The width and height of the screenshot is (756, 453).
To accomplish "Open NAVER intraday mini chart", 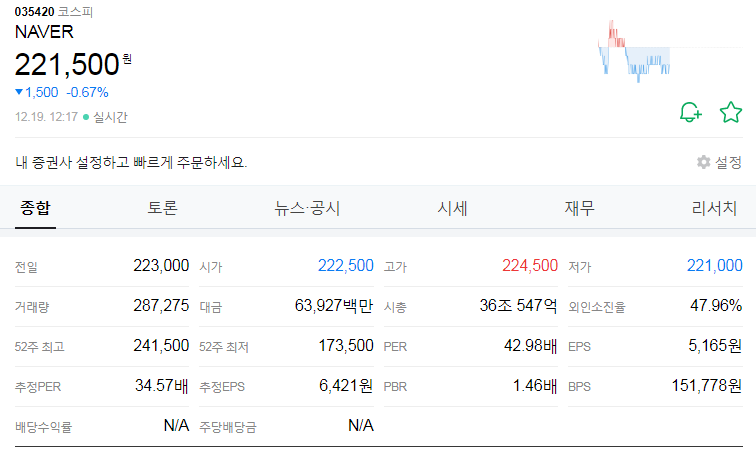I will point(670,51).
